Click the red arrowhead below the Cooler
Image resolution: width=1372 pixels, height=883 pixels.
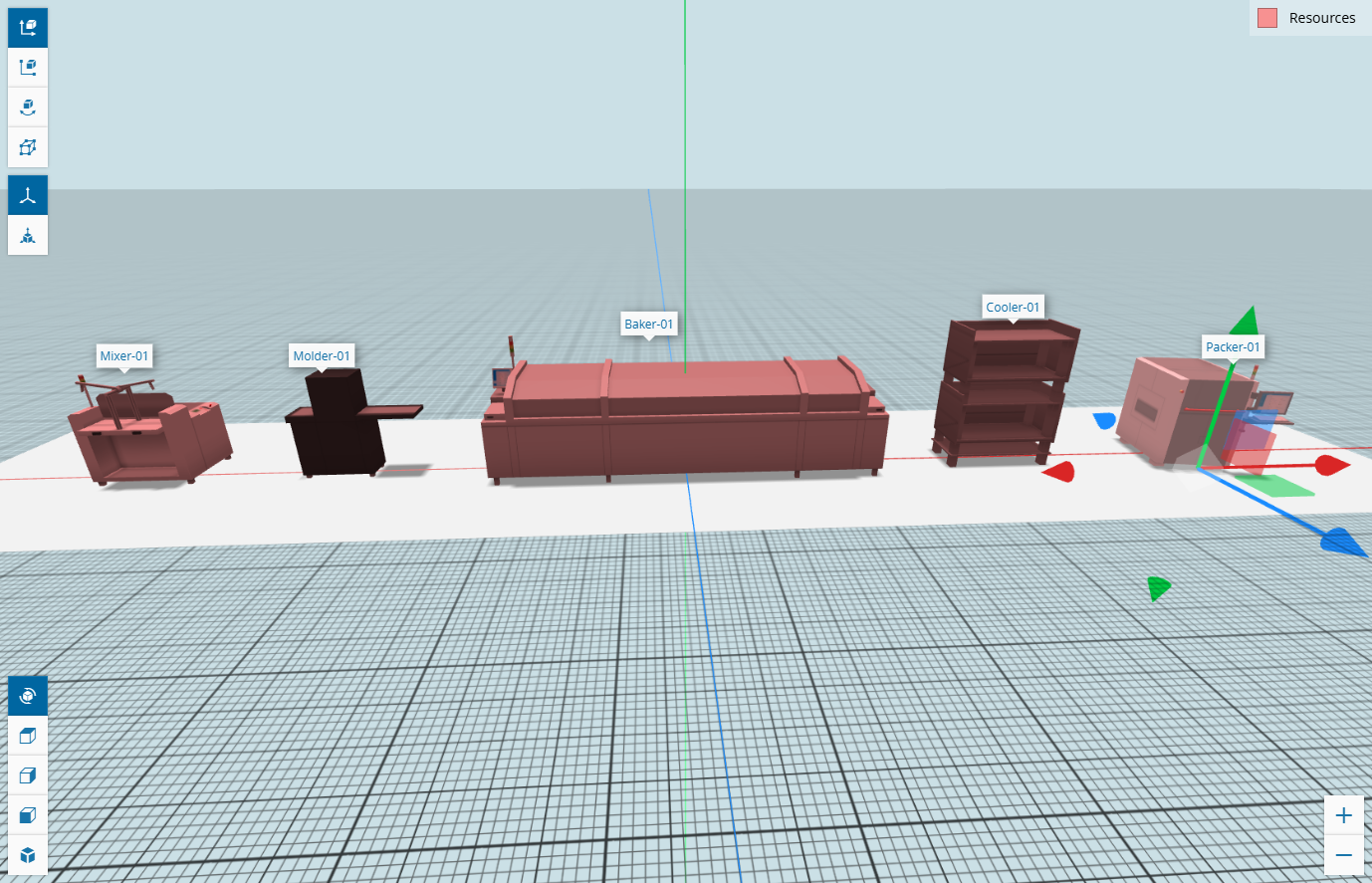point(1059,472)
